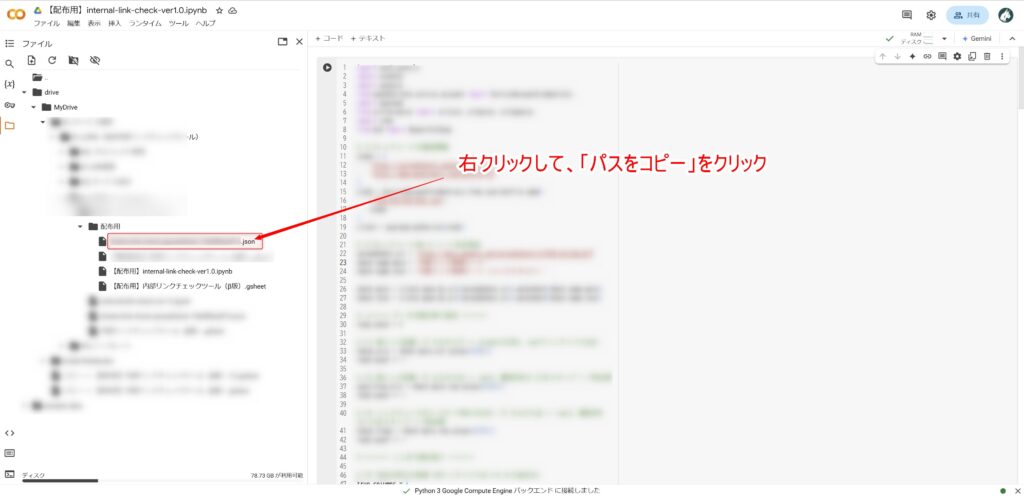Open the terminal icon in left sidebar
The image size is (1024, 497).
(9, 474)
